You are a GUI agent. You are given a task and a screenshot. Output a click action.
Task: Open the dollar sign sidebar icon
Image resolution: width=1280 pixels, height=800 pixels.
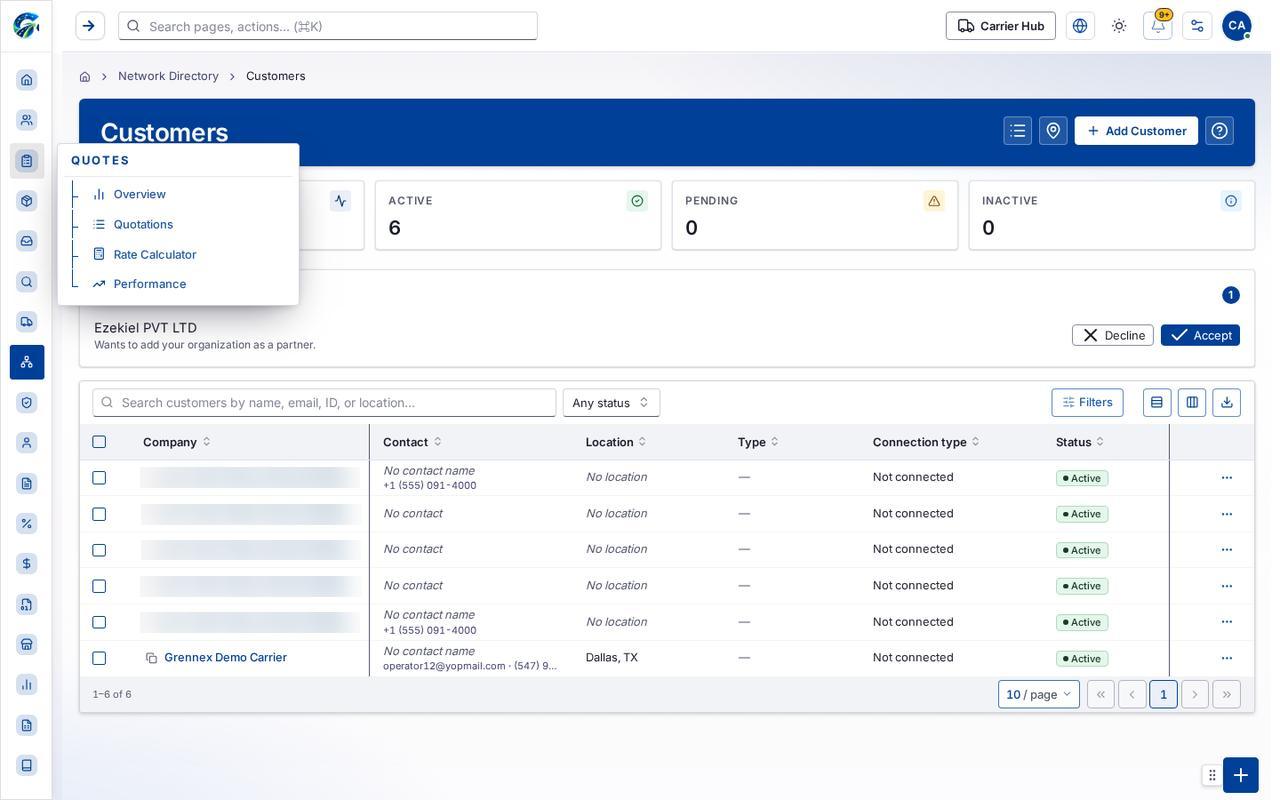pos(27,564)
